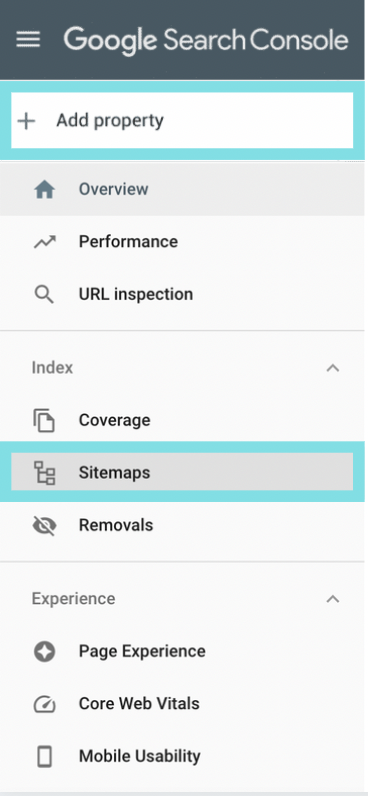Click the Removals crossed-eye icon
368x796 pixels.
click(44, 525)
